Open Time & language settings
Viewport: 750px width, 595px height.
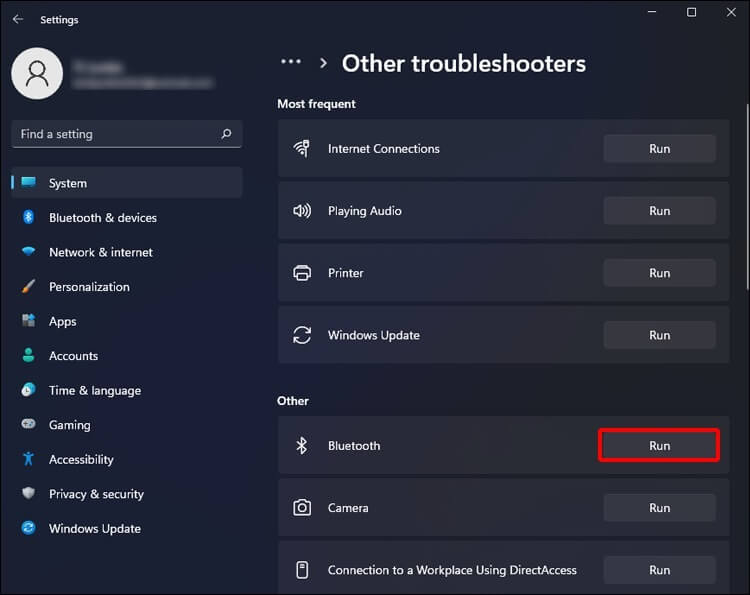click(127, 390)
